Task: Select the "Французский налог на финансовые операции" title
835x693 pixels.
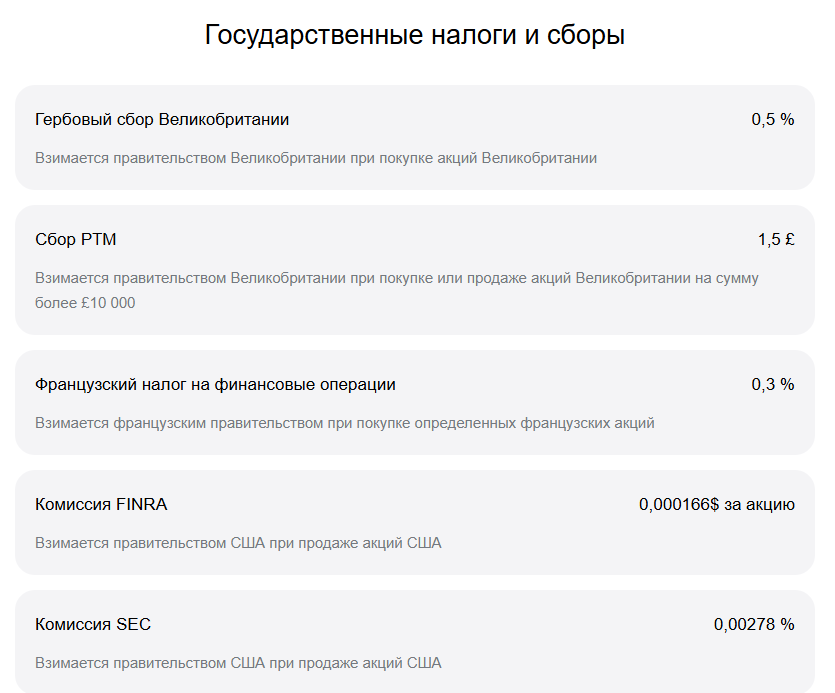Action: coord(215,385)
